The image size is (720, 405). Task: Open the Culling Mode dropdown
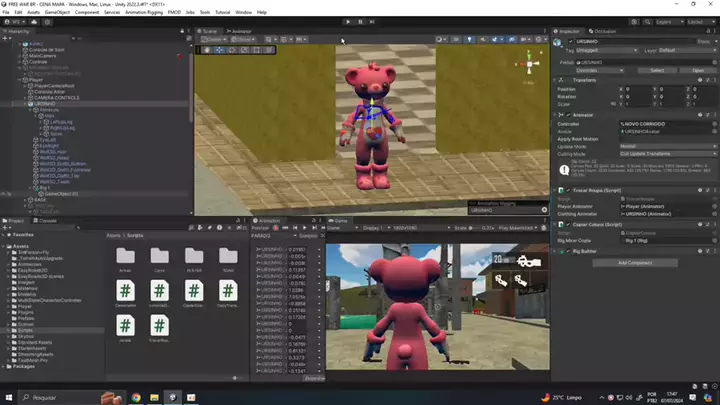point(667,153)
